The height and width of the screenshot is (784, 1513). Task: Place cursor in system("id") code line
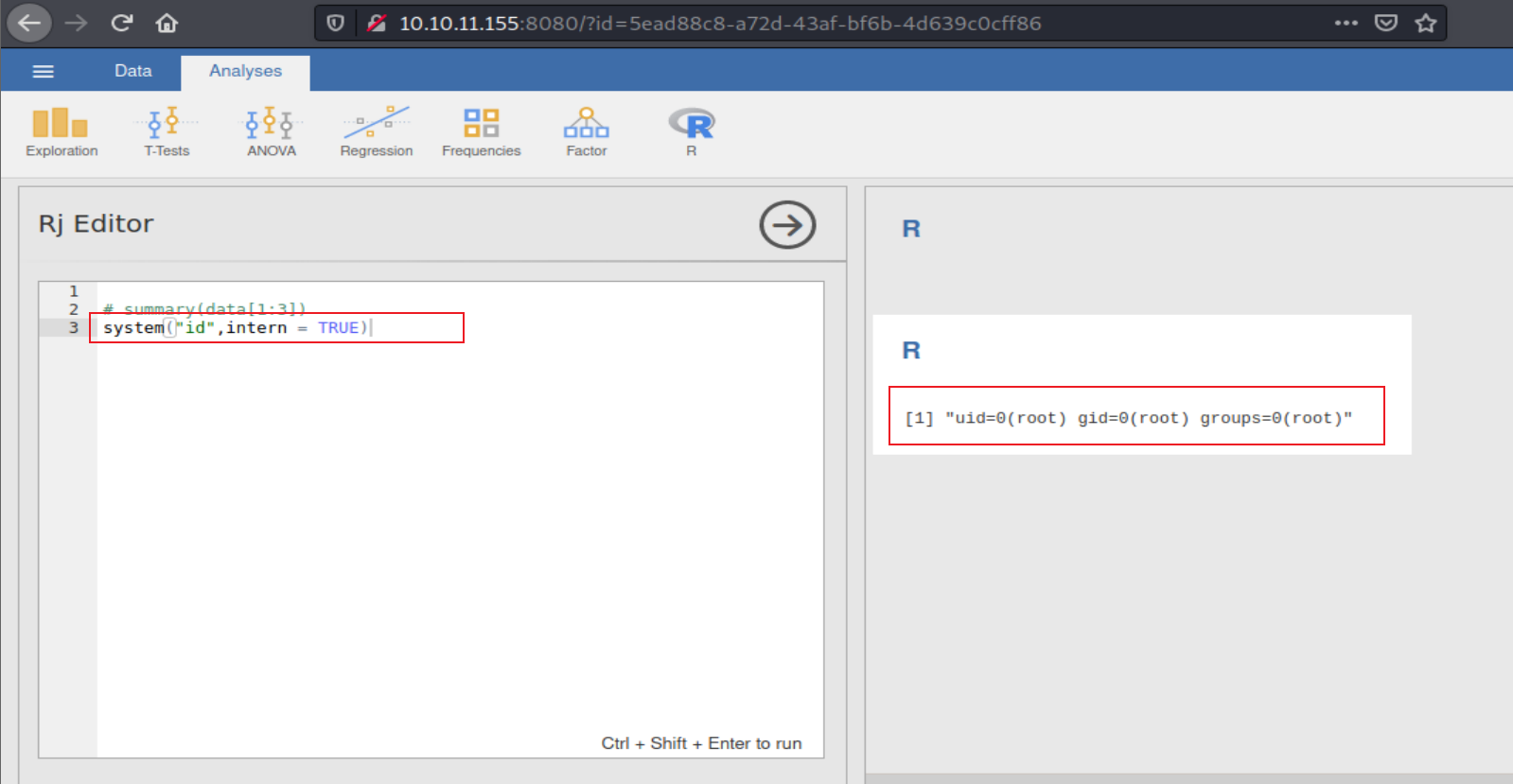tap(236, 327)
